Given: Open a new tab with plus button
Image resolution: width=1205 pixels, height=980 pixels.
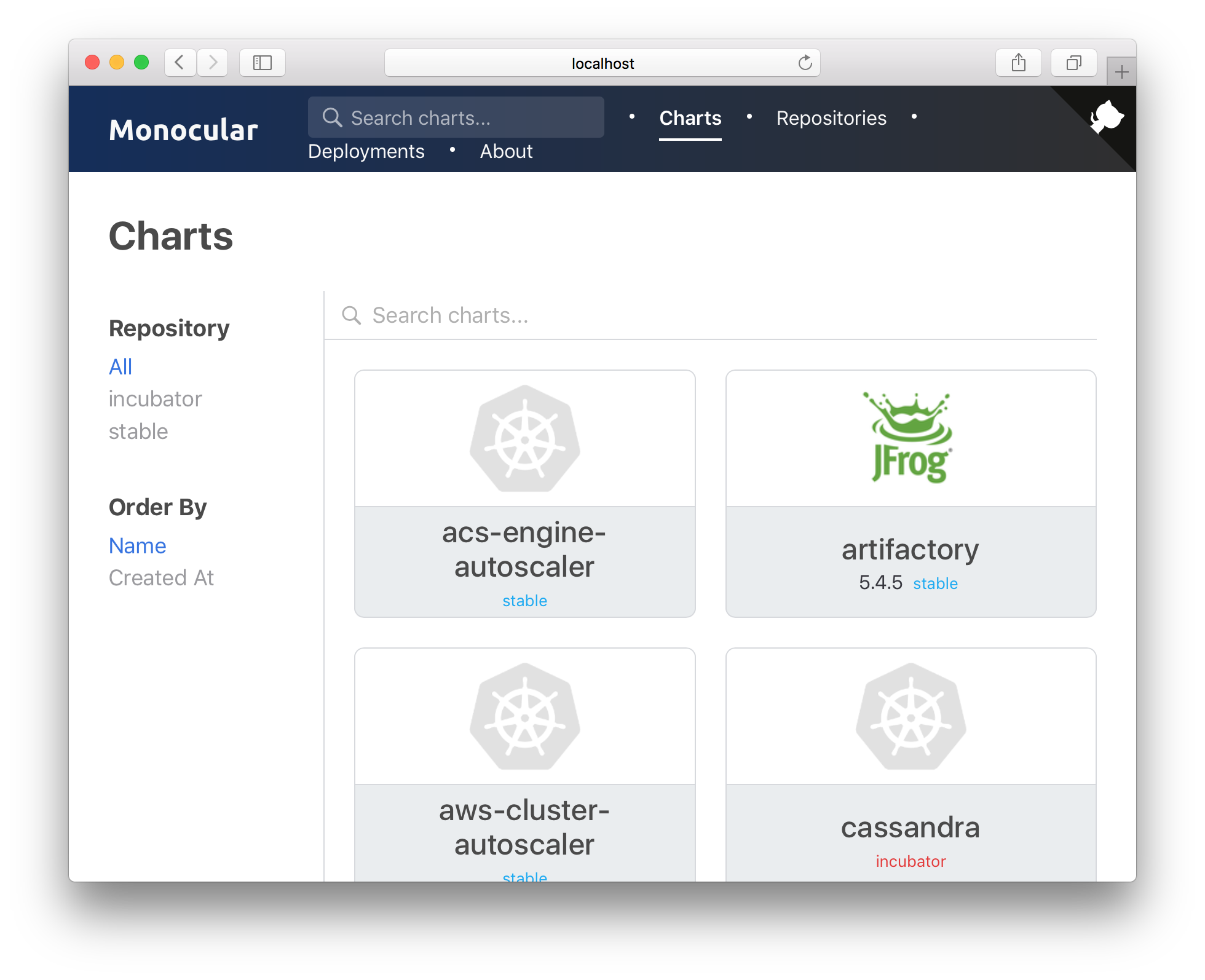Looking at the screenshot, I should [x=1121, y=72].
